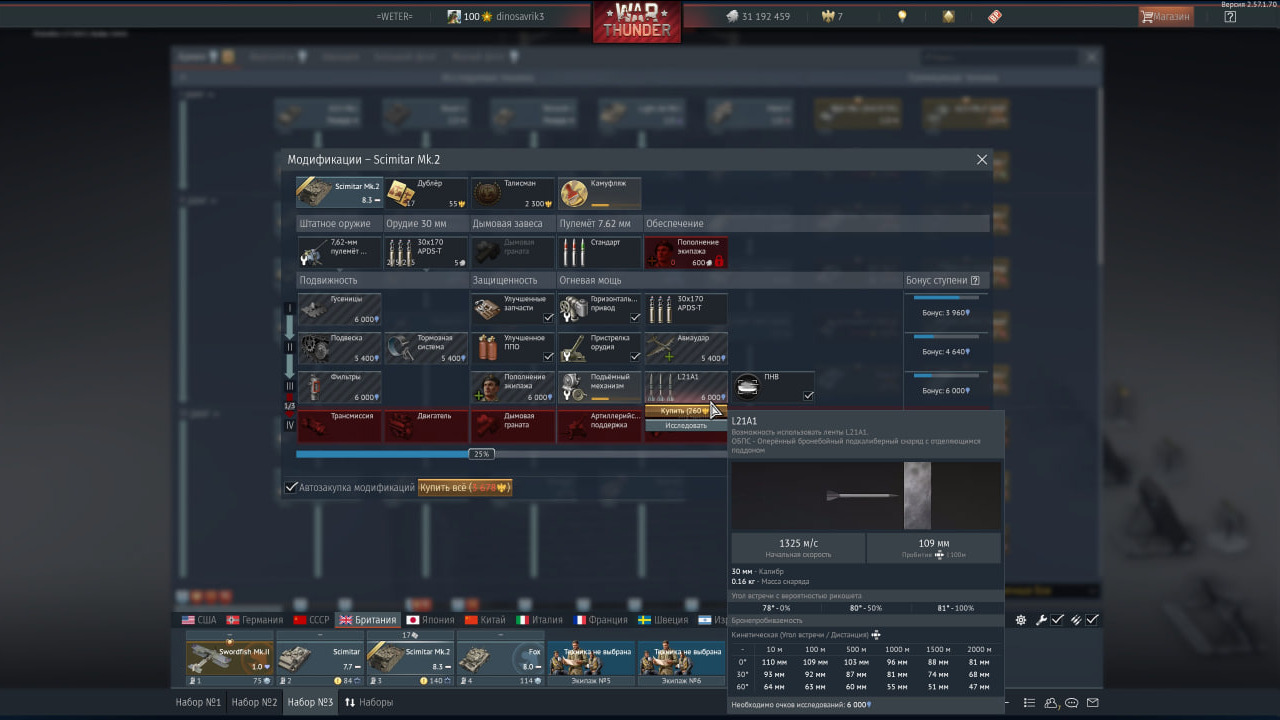
Task: Select the Швеция nation tab
Action: 664,620
